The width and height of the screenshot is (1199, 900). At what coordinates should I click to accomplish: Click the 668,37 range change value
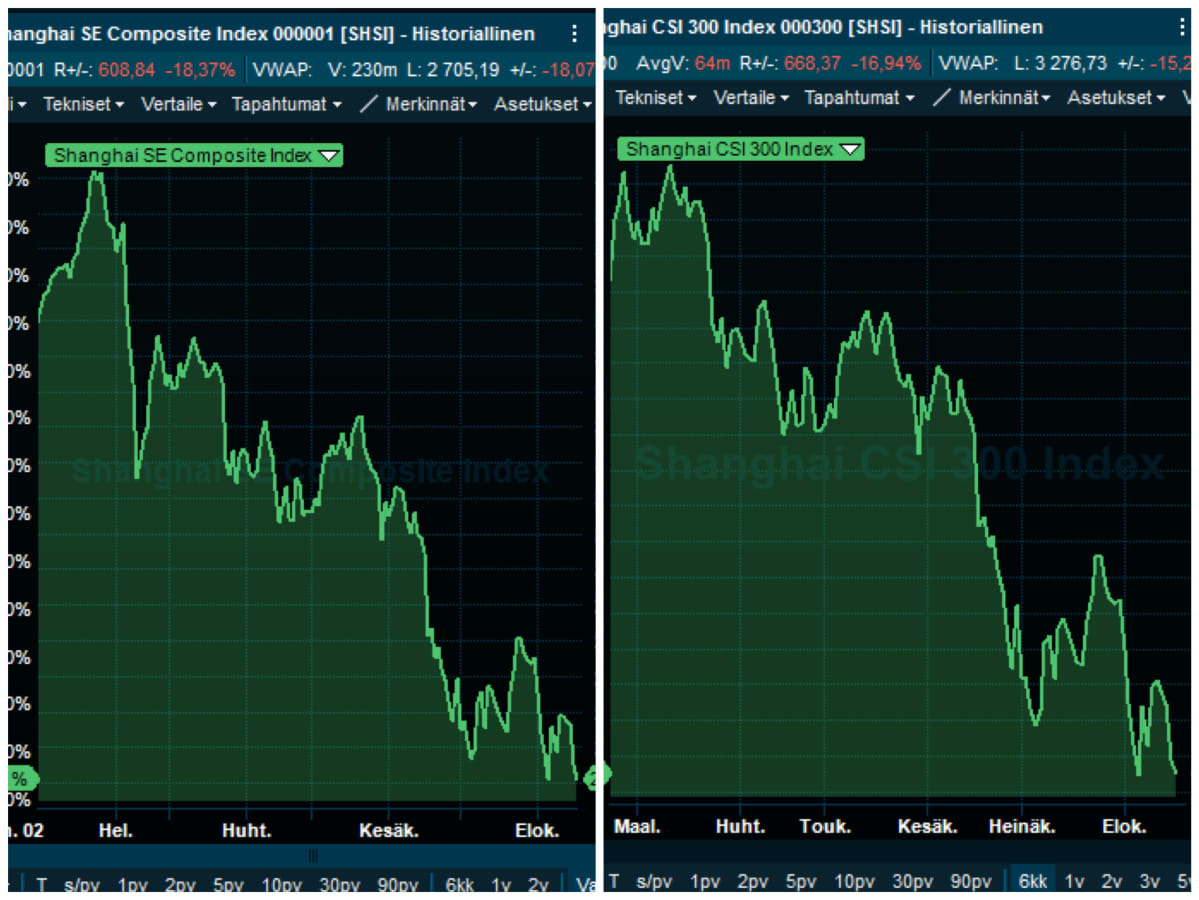point(812,63)
